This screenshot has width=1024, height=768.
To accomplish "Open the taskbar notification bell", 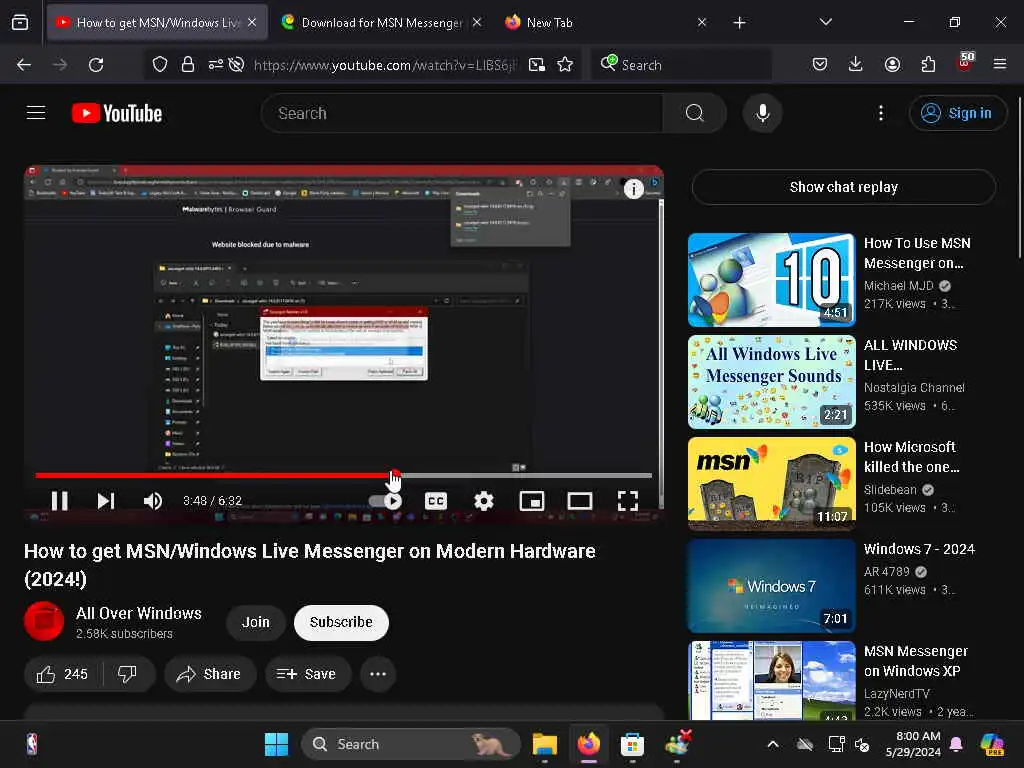I will click(x=956, y=744).
